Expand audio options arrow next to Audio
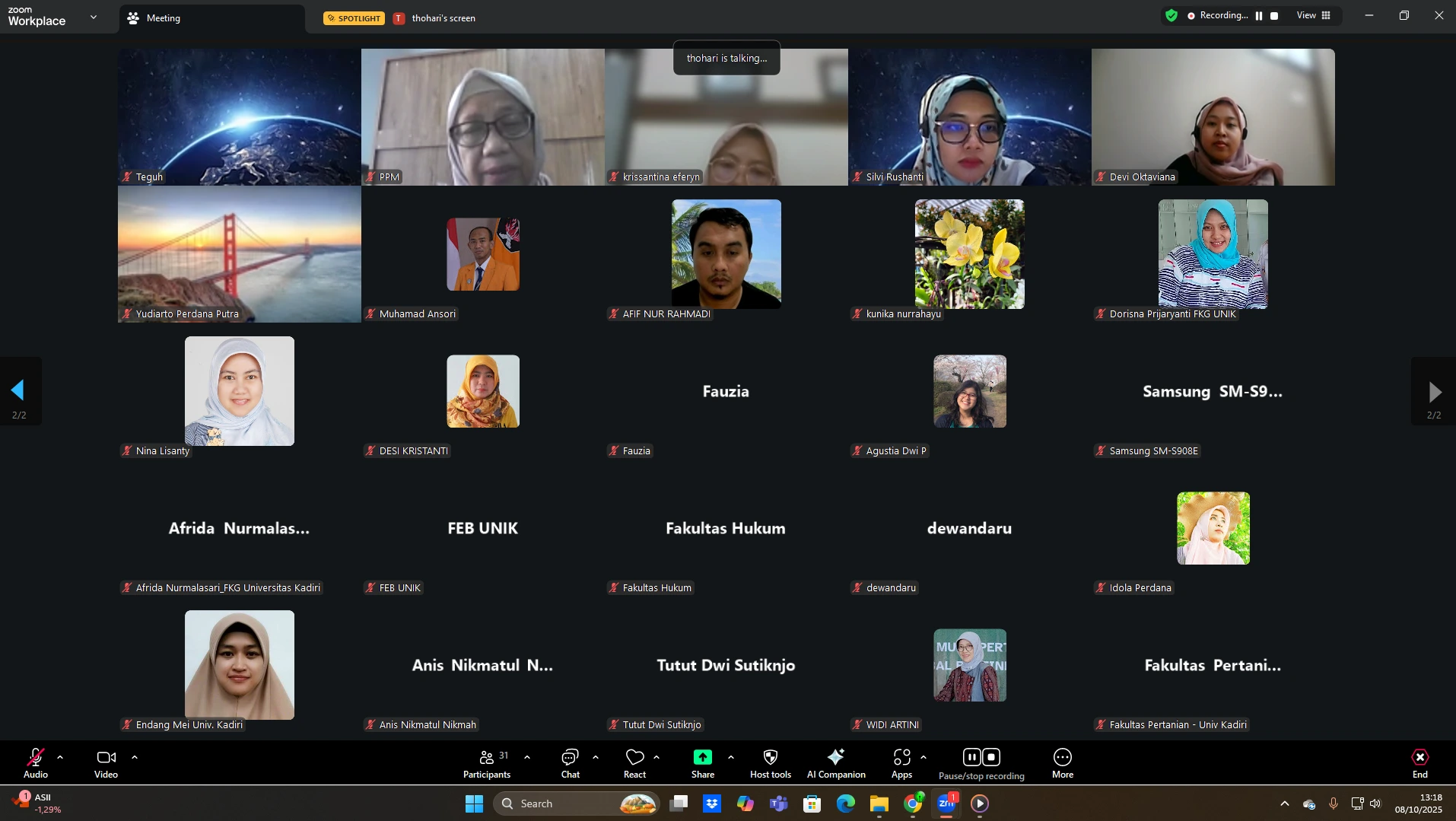The image size is (1456, 821). pyautogui.click(x=60, y=758)
